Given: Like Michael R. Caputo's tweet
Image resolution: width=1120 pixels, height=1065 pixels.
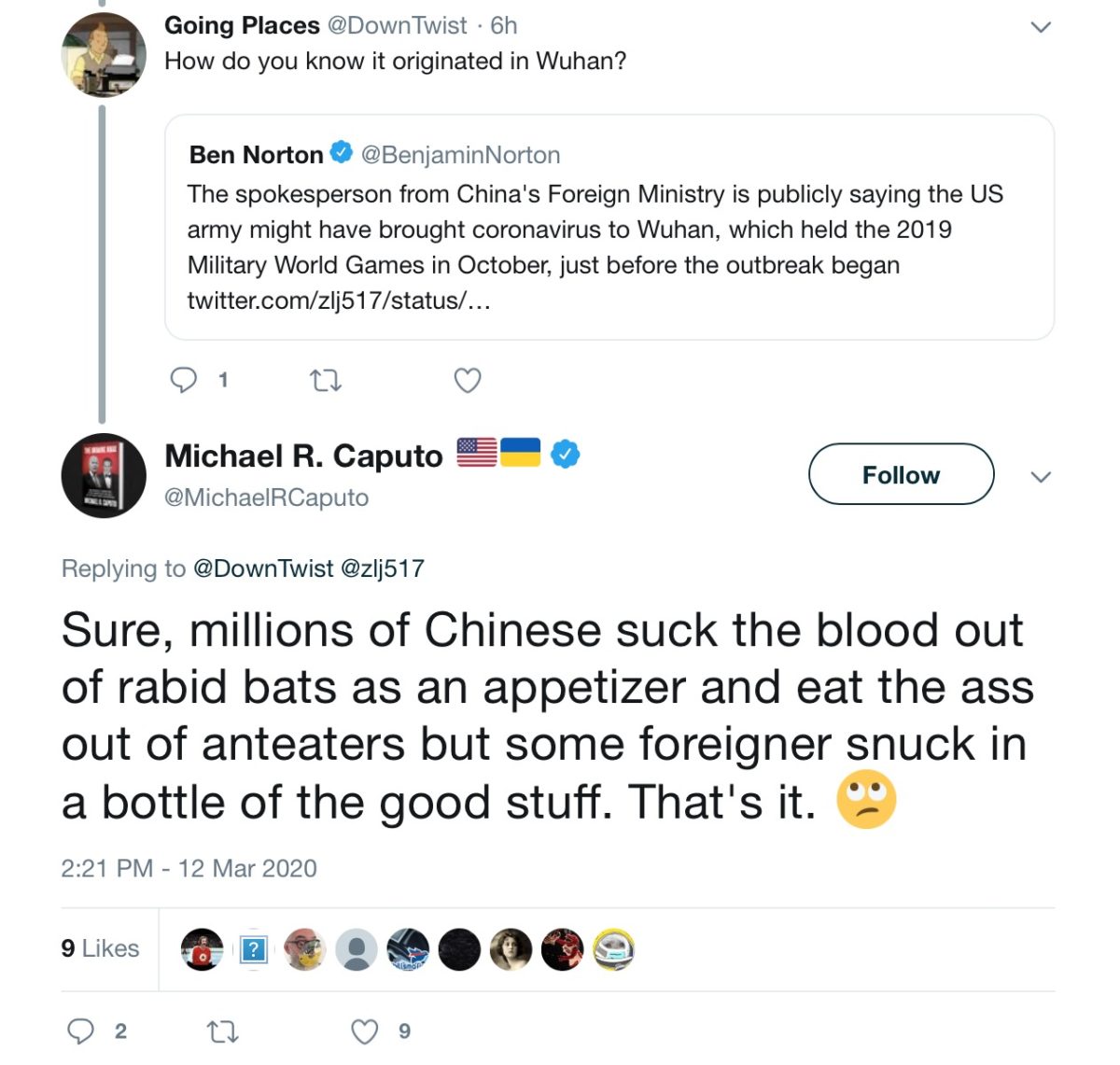Looking at the screenshot, I should [364, 1030].
